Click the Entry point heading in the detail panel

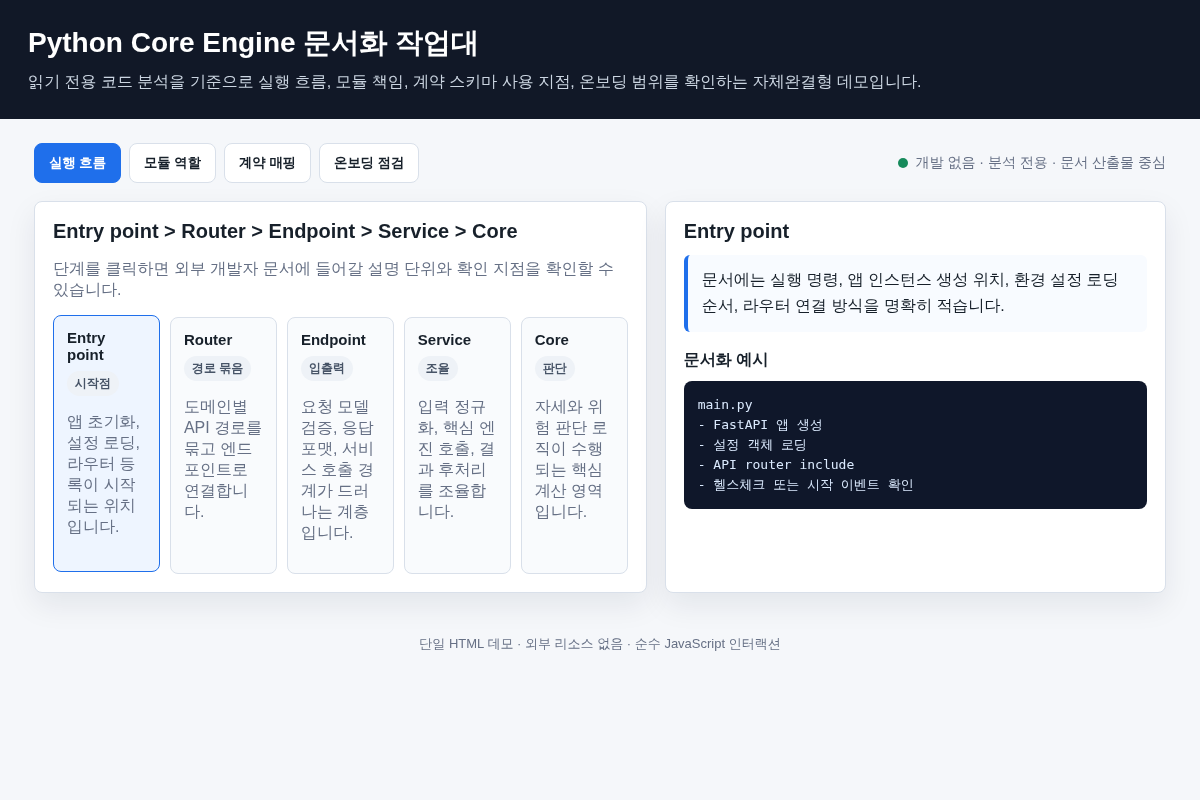coord(736,231)
